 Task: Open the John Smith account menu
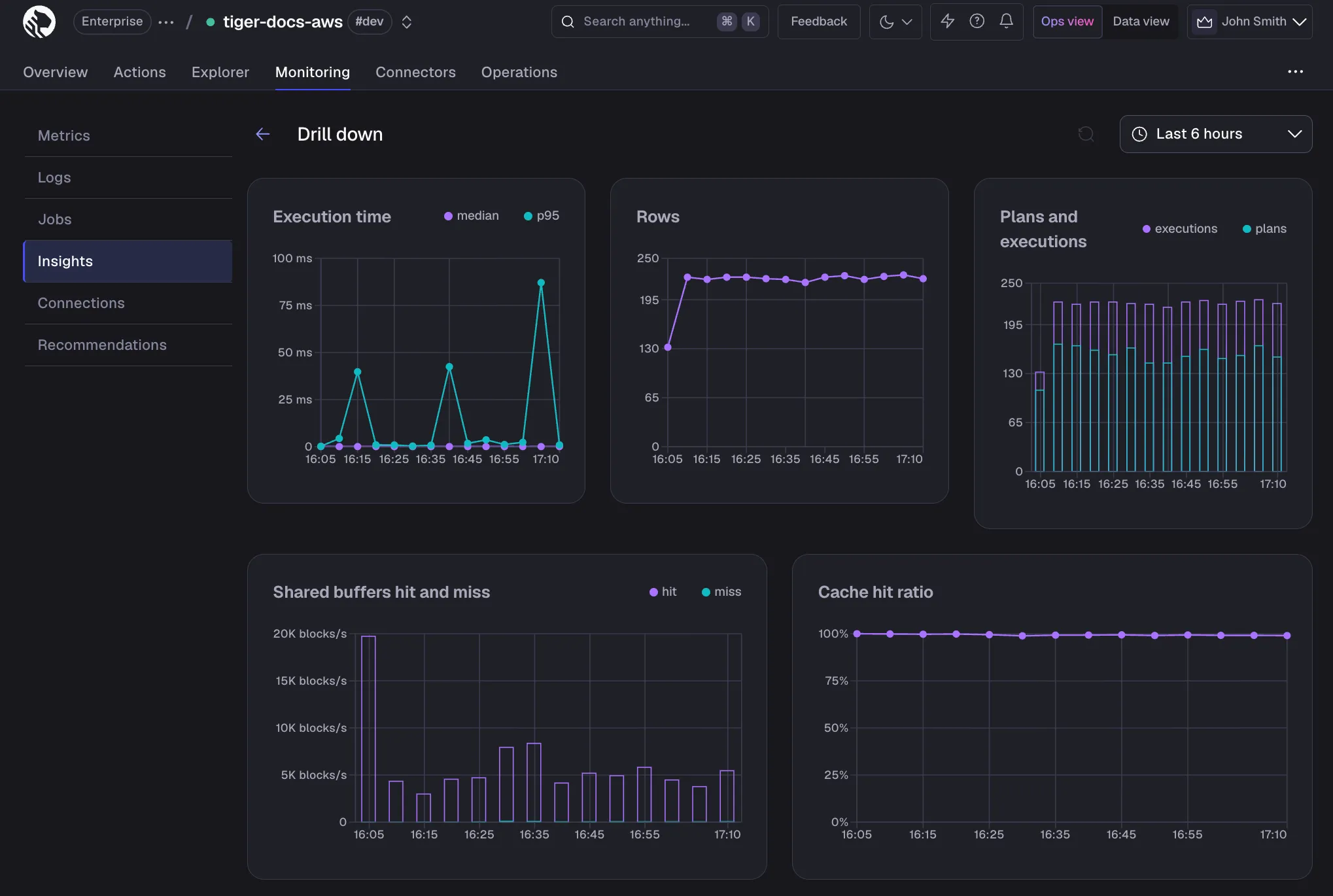coord(1249,22)
